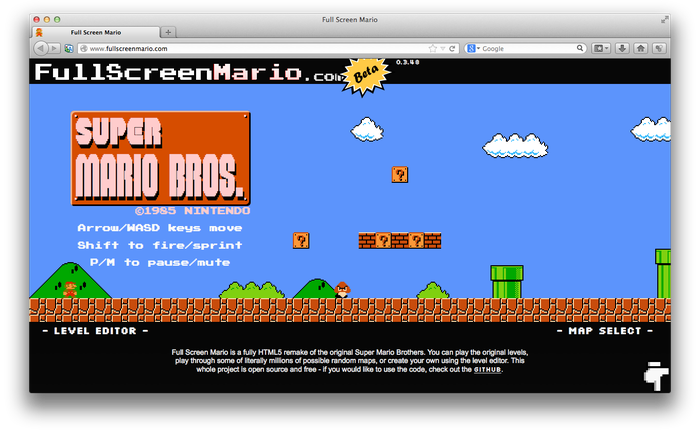Image resolution: width=700 pixels, height=430 pixels.
Task: Open the bookmarks menu toolbar button
Action: pyautogui.click(x=601, y=48)
